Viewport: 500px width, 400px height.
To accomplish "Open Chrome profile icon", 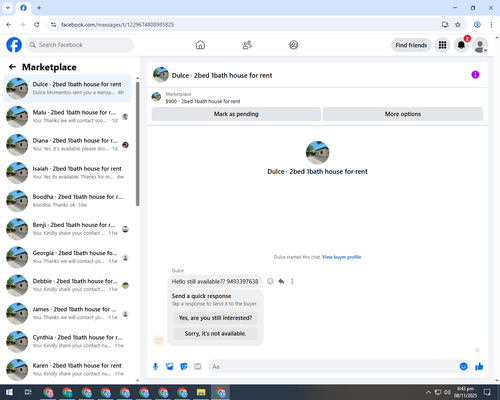I will pyautogui.click(x=477, y=24).
